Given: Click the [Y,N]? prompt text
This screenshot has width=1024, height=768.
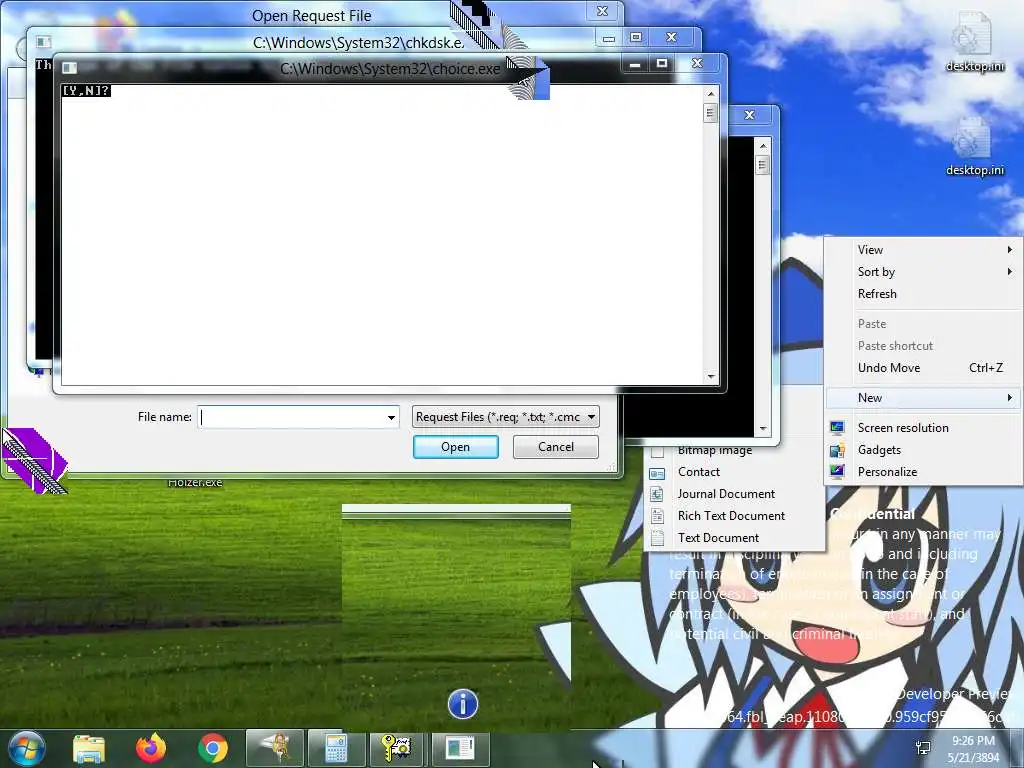Looking at the screenshot, I should (x=86, y=91).
